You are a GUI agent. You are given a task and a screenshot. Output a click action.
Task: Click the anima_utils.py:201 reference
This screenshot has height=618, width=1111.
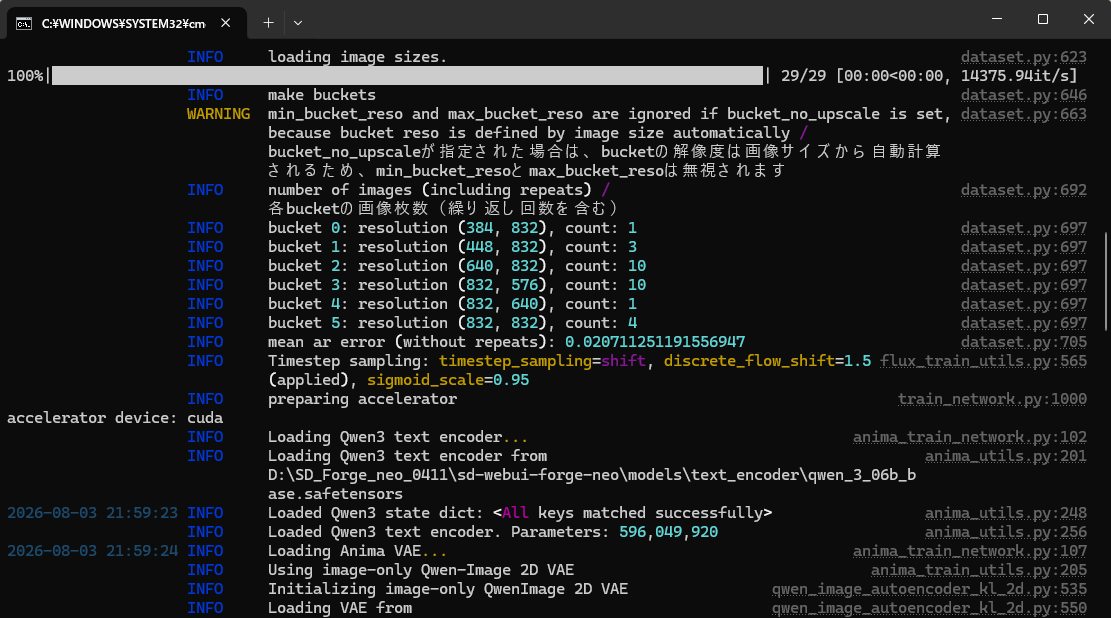pyautogui.click(x=1005, y=456)
